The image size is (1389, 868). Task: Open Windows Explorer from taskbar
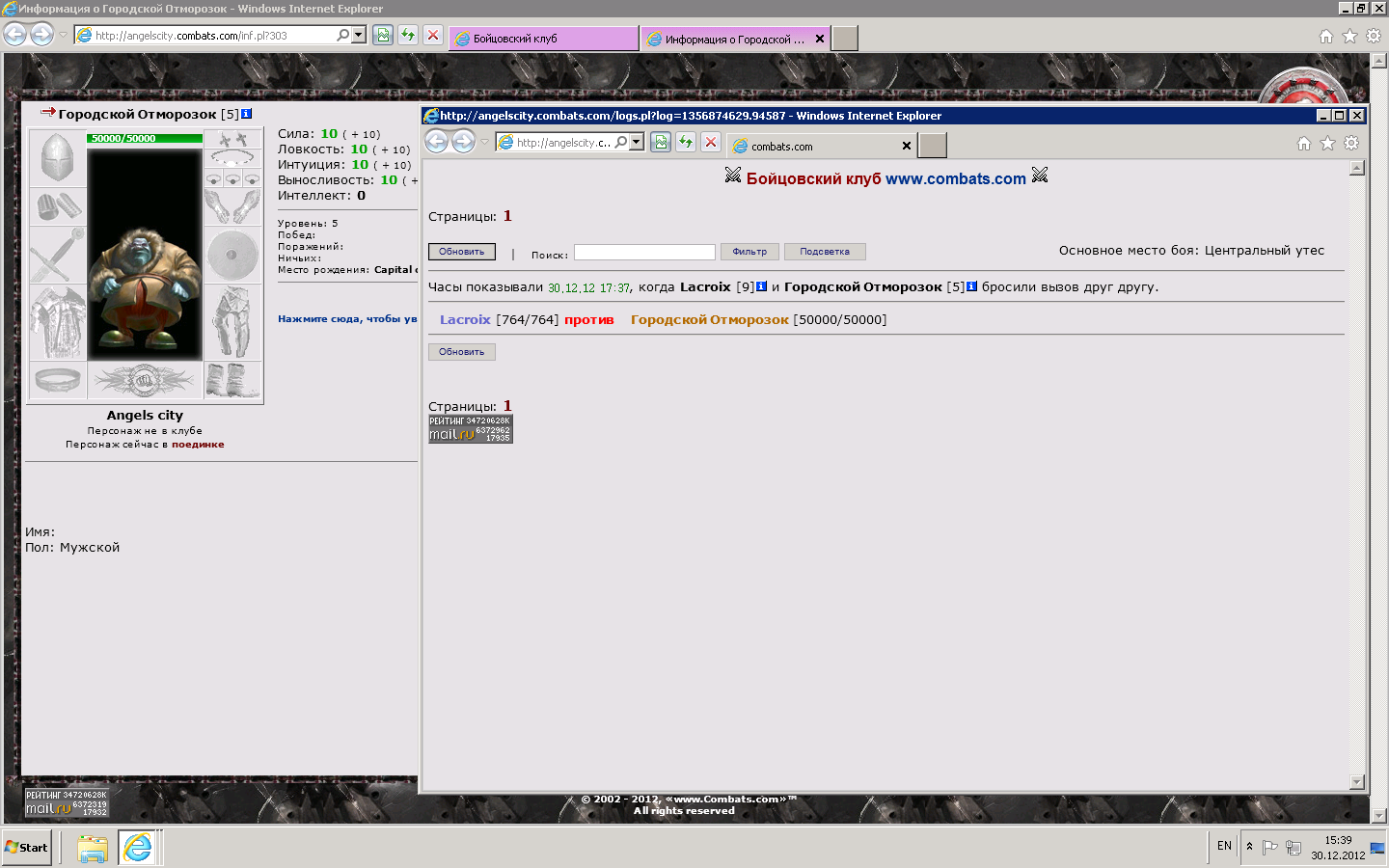pyautogui.click(x=93, y=848)
